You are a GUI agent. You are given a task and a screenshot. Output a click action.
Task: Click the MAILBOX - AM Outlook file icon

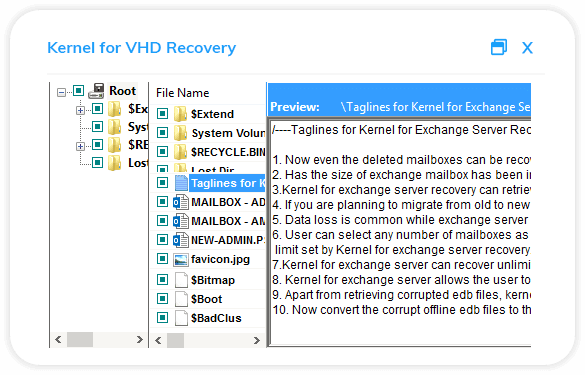click(x=181, y=221)
